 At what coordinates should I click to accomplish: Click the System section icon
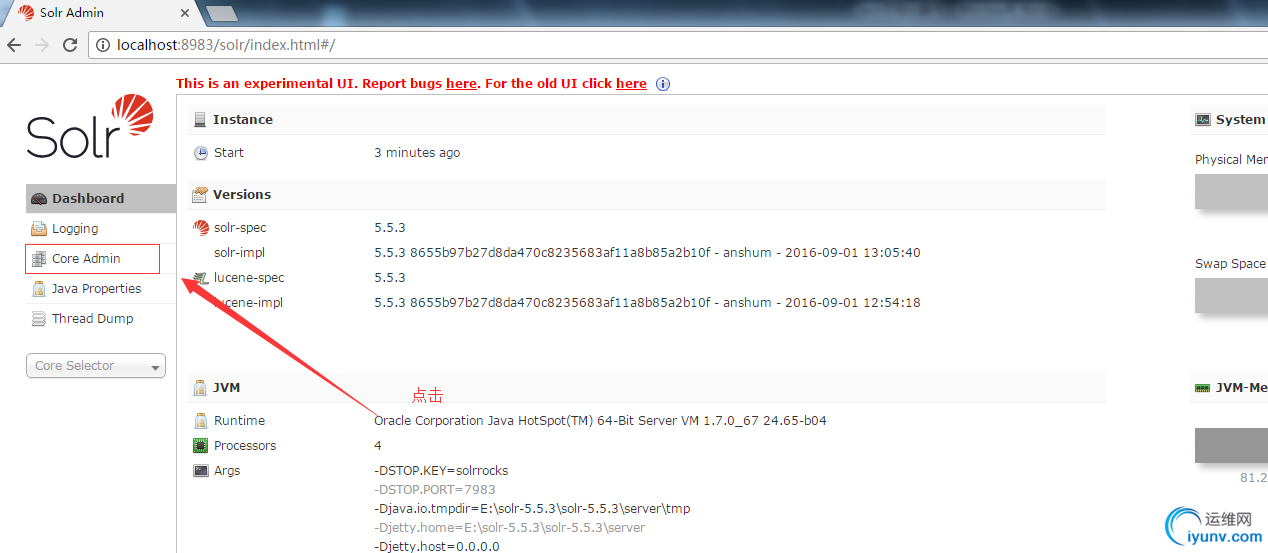[1203, 120]
